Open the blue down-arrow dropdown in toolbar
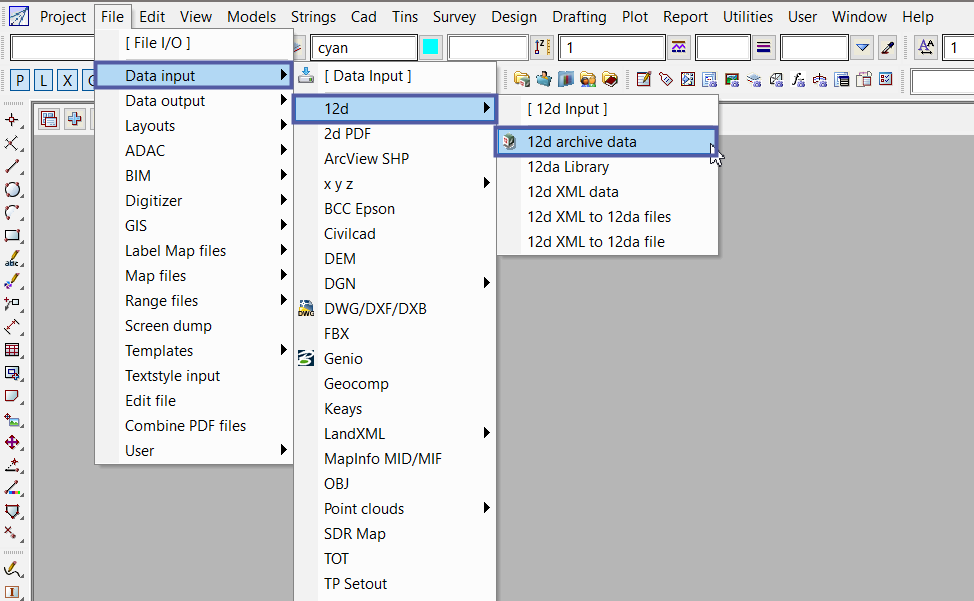This screenshot has height=601, width=974. 863,48
